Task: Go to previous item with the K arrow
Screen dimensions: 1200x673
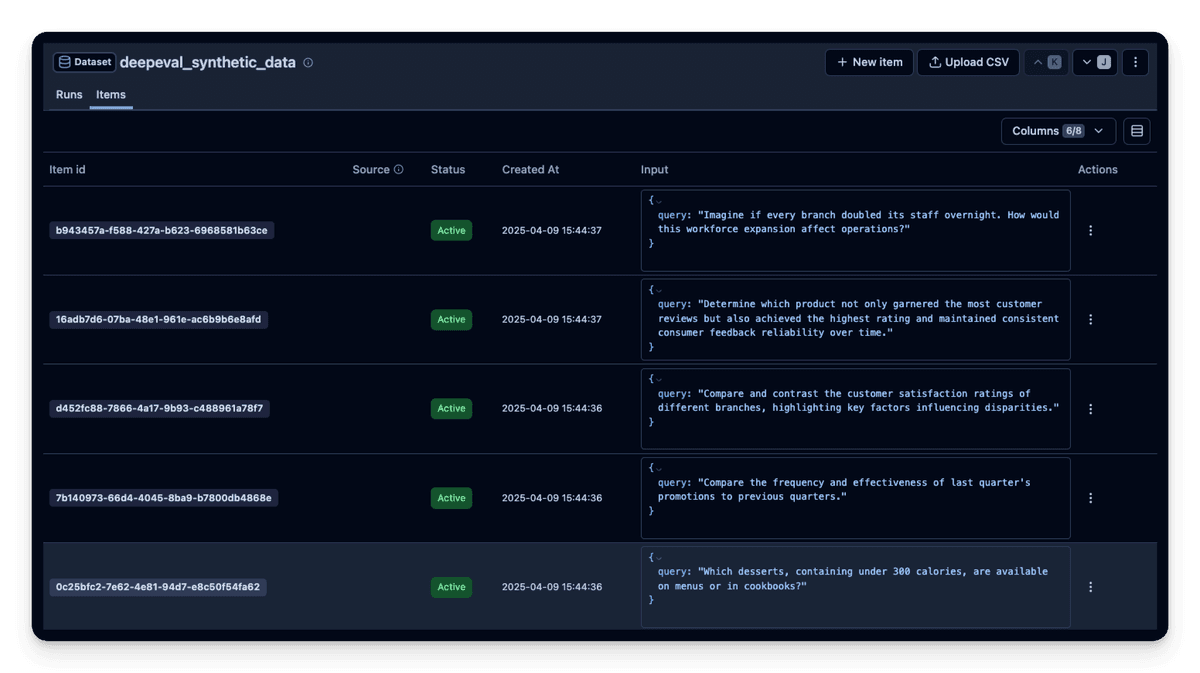Action: pos(1046,62)
